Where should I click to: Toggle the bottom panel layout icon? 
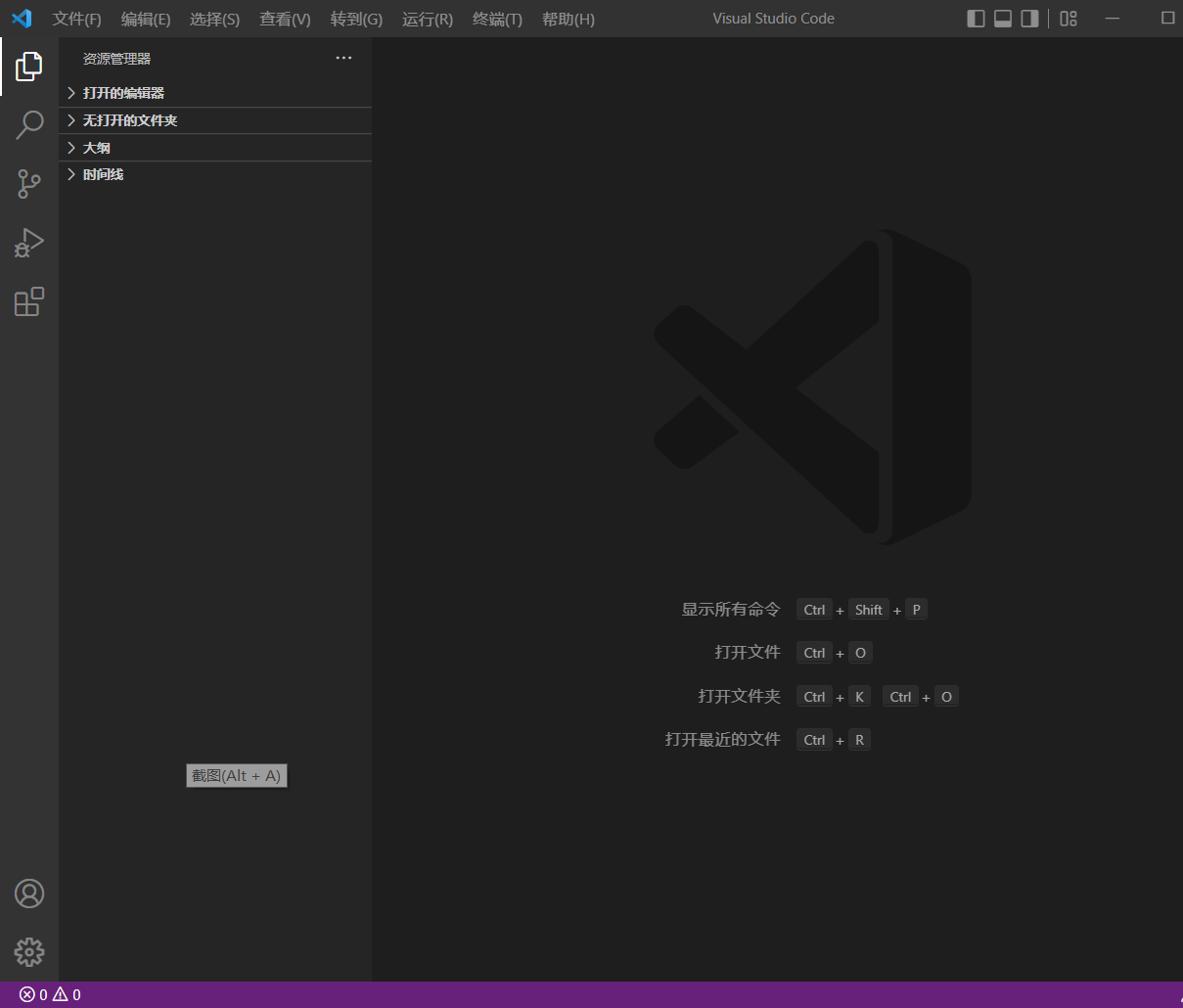[x=1003, y=19]
